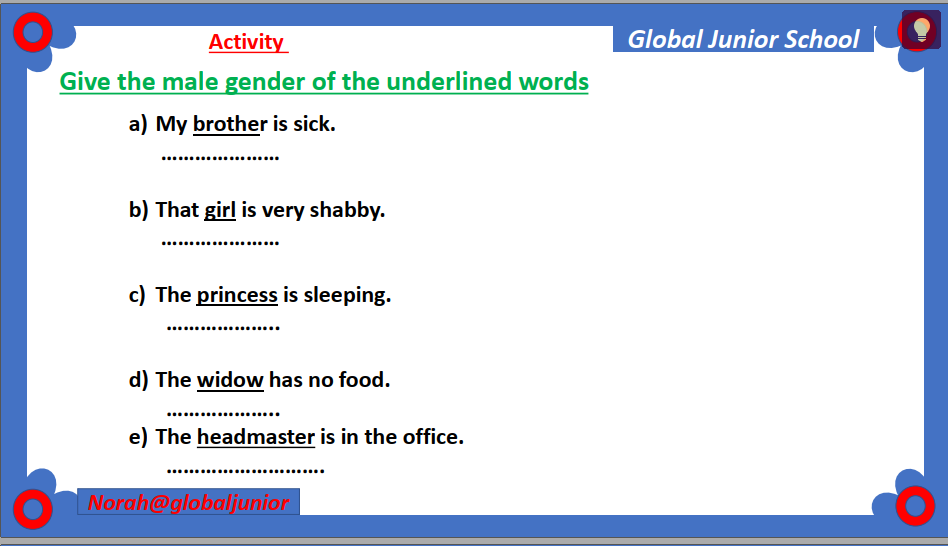
Task: Select the red underlined Activity heading
Action: (247, 42)
